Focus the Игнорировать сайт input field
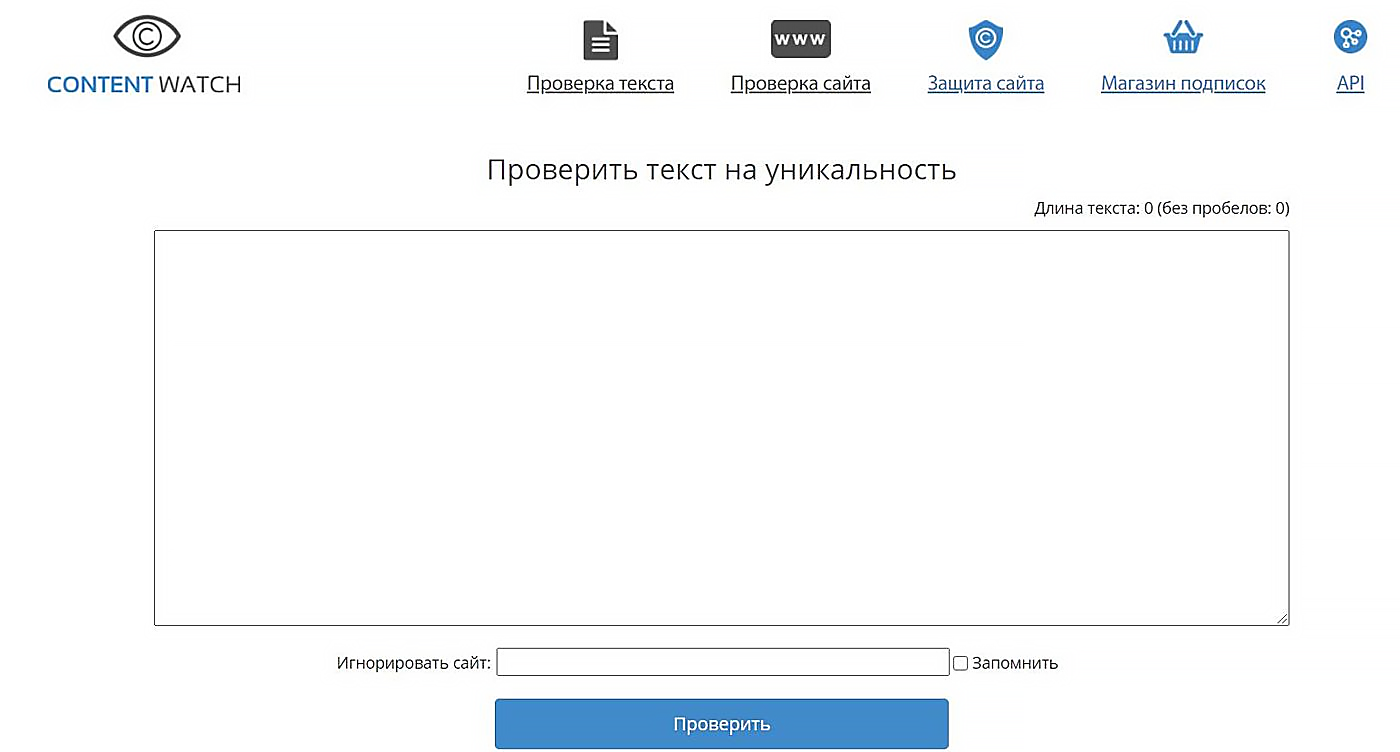The image size is (1400, 752). tap(723, 662)
